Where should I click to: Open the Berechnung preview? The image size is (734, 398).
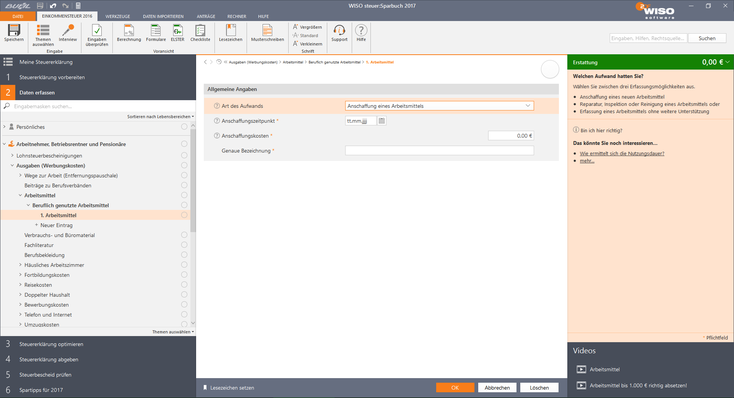129,33
